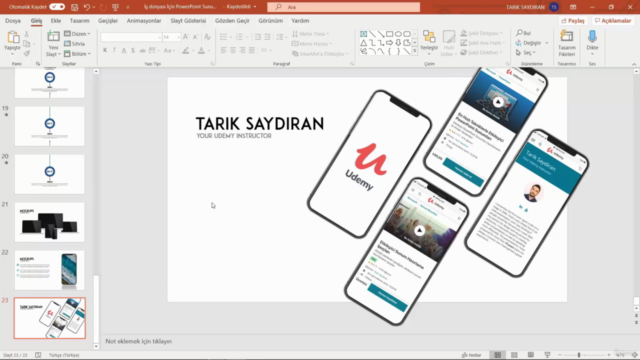Click the Yapıştır paste icon

coord(13,38)
